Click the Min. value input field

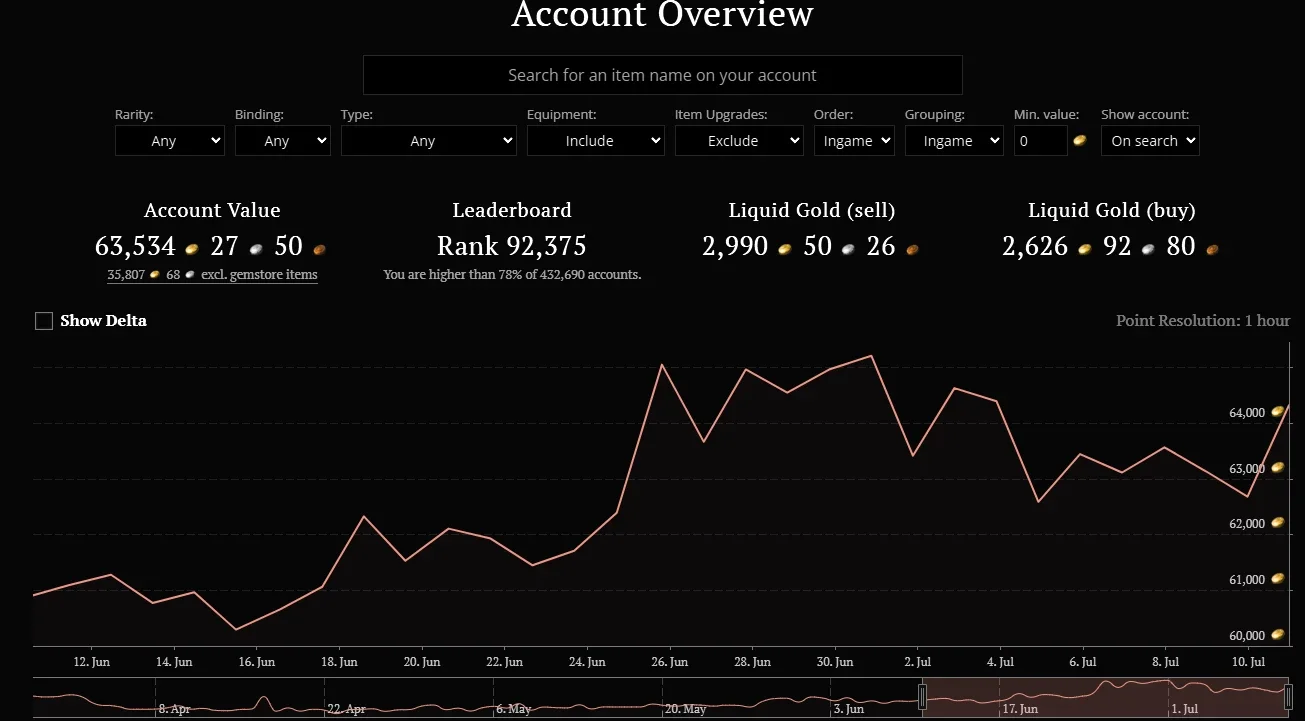(1041, 141)
